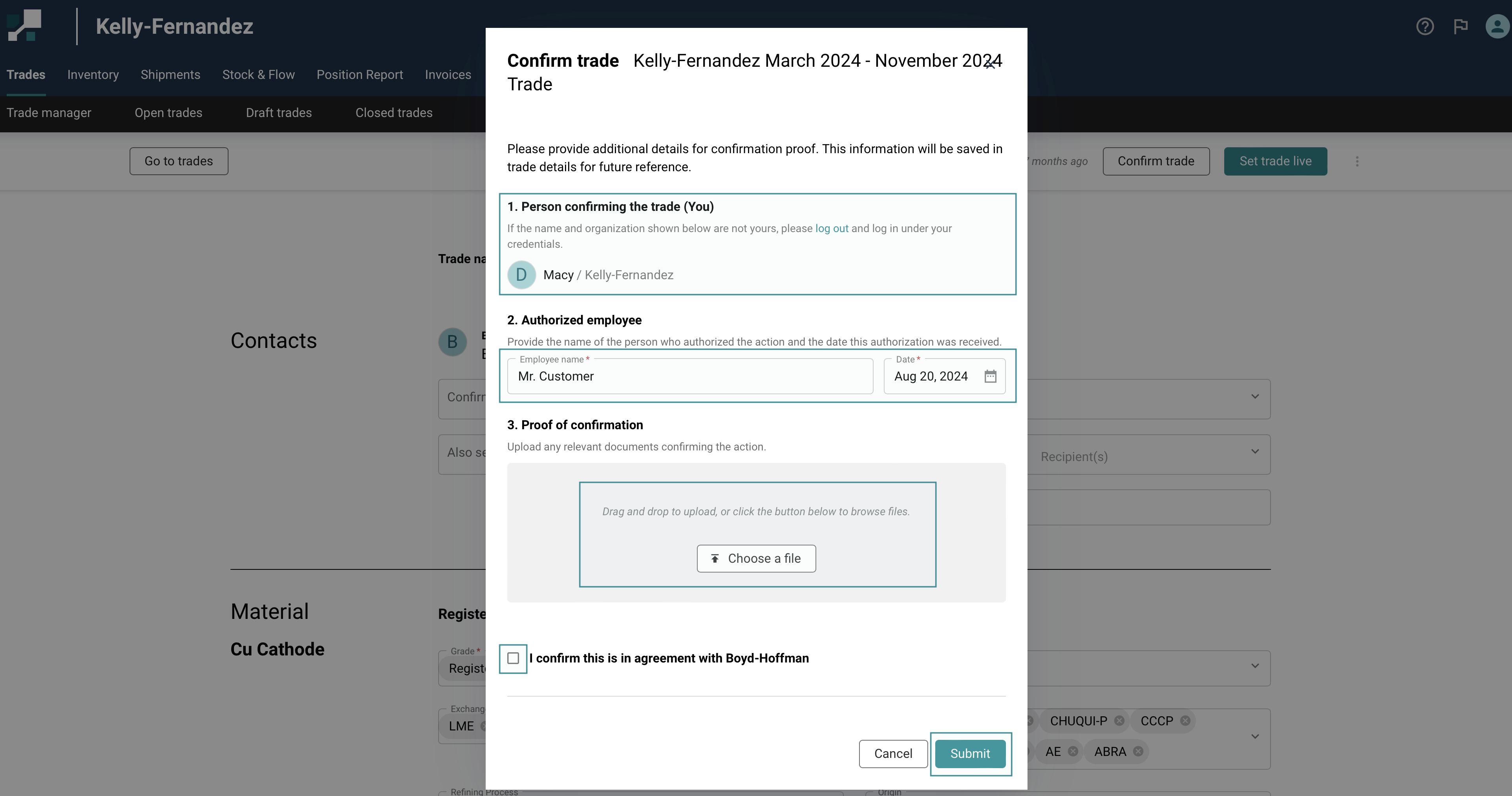Click the Employee name input field
Viewport: 1512px width, 796px height.
click(x=690, y=376)
